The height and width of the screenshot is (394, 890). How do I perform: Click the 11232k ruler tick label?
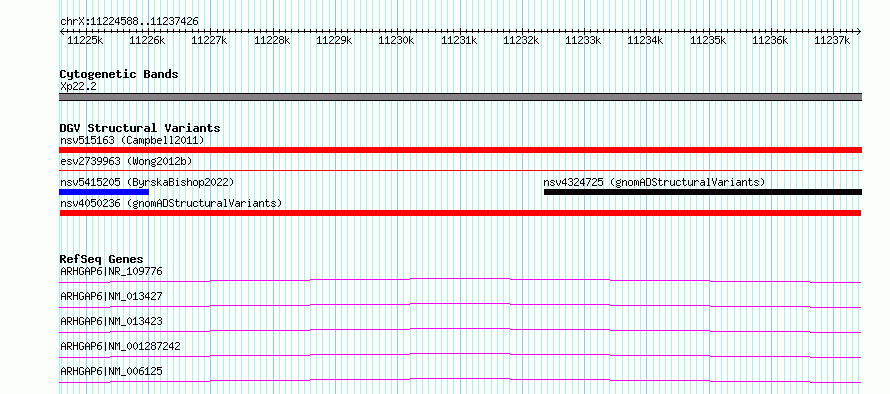(x=521, y=40)
